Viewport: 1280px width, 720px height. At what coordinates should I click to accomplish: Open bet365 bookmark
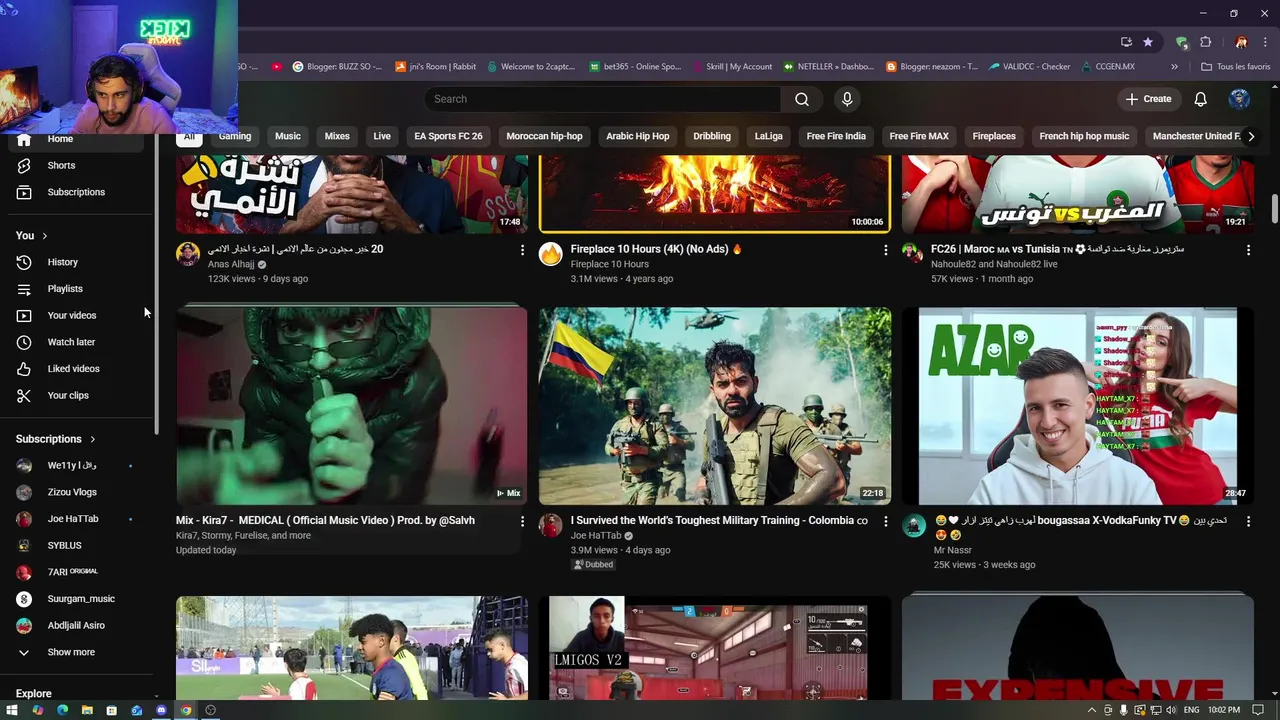coord(634,67)
